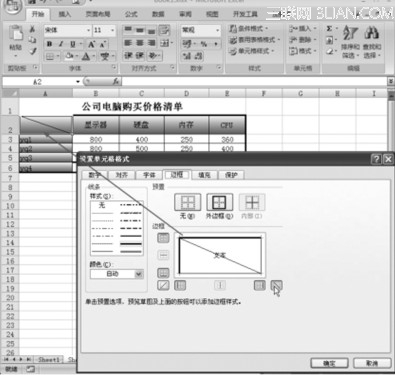This screenshot has height=375, width=395.
Task: Click the Increase Font Size icon
Action: tap(91, 44)
